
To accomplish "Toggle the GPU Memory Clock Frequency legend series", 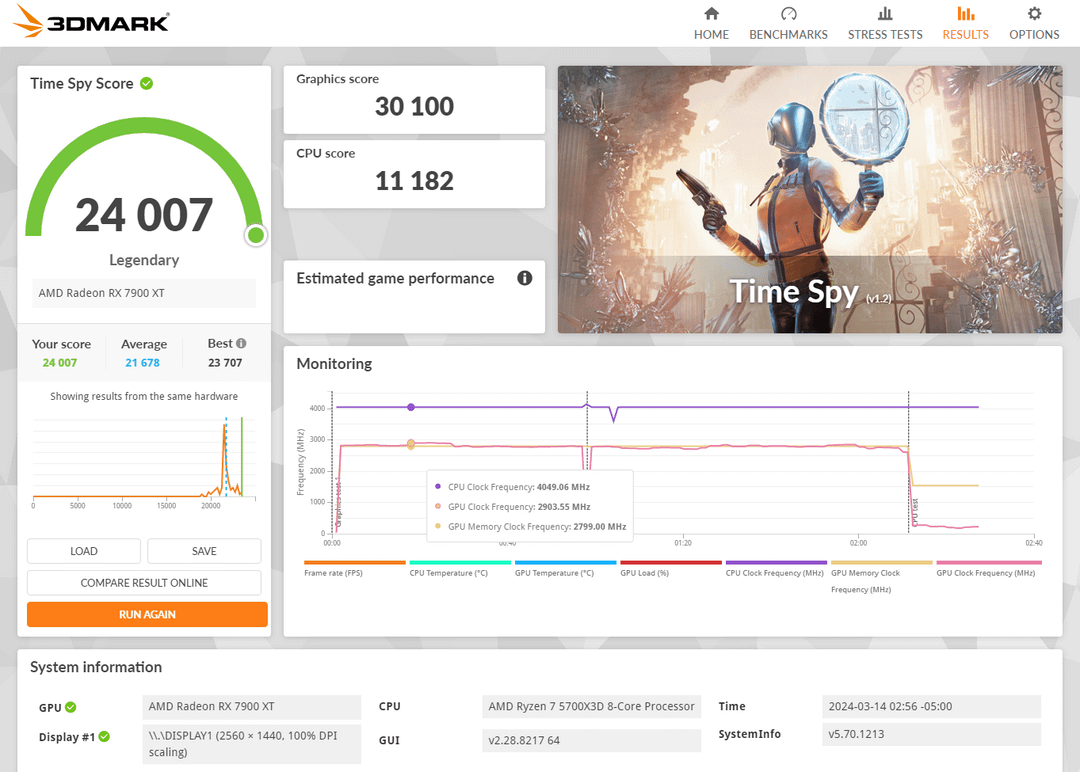I will [x=881, y=577].
